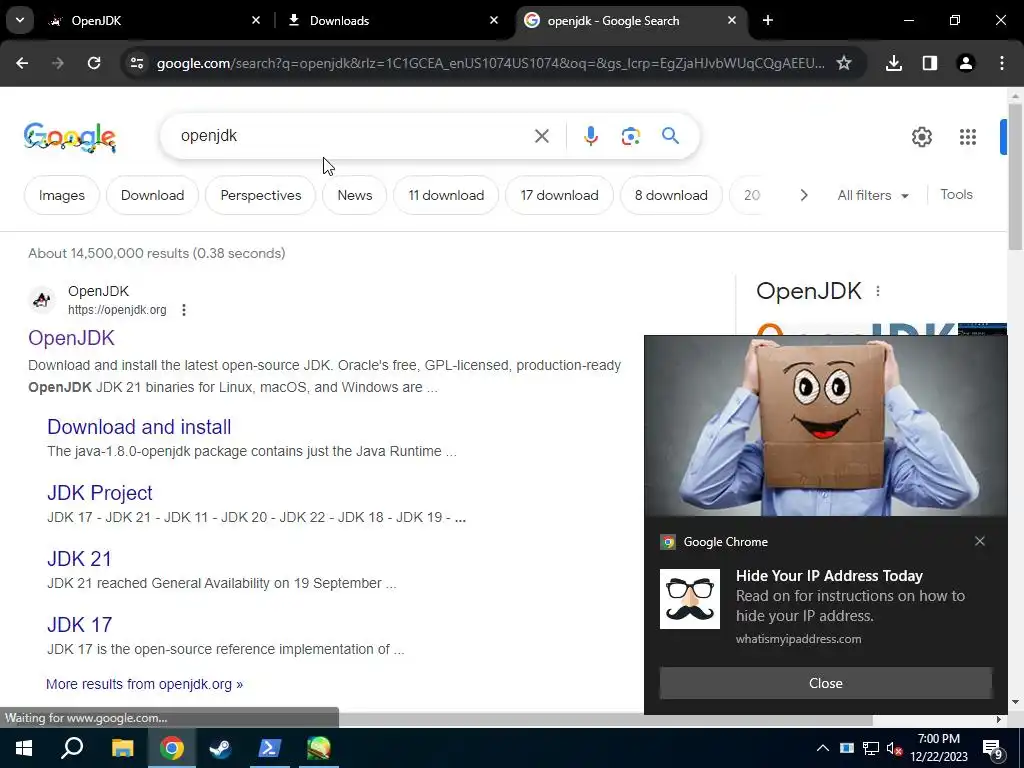Dismiss notification with X icon
Image resolution: width=1024 pixels, height=768 pixels.
coord(980,541)
